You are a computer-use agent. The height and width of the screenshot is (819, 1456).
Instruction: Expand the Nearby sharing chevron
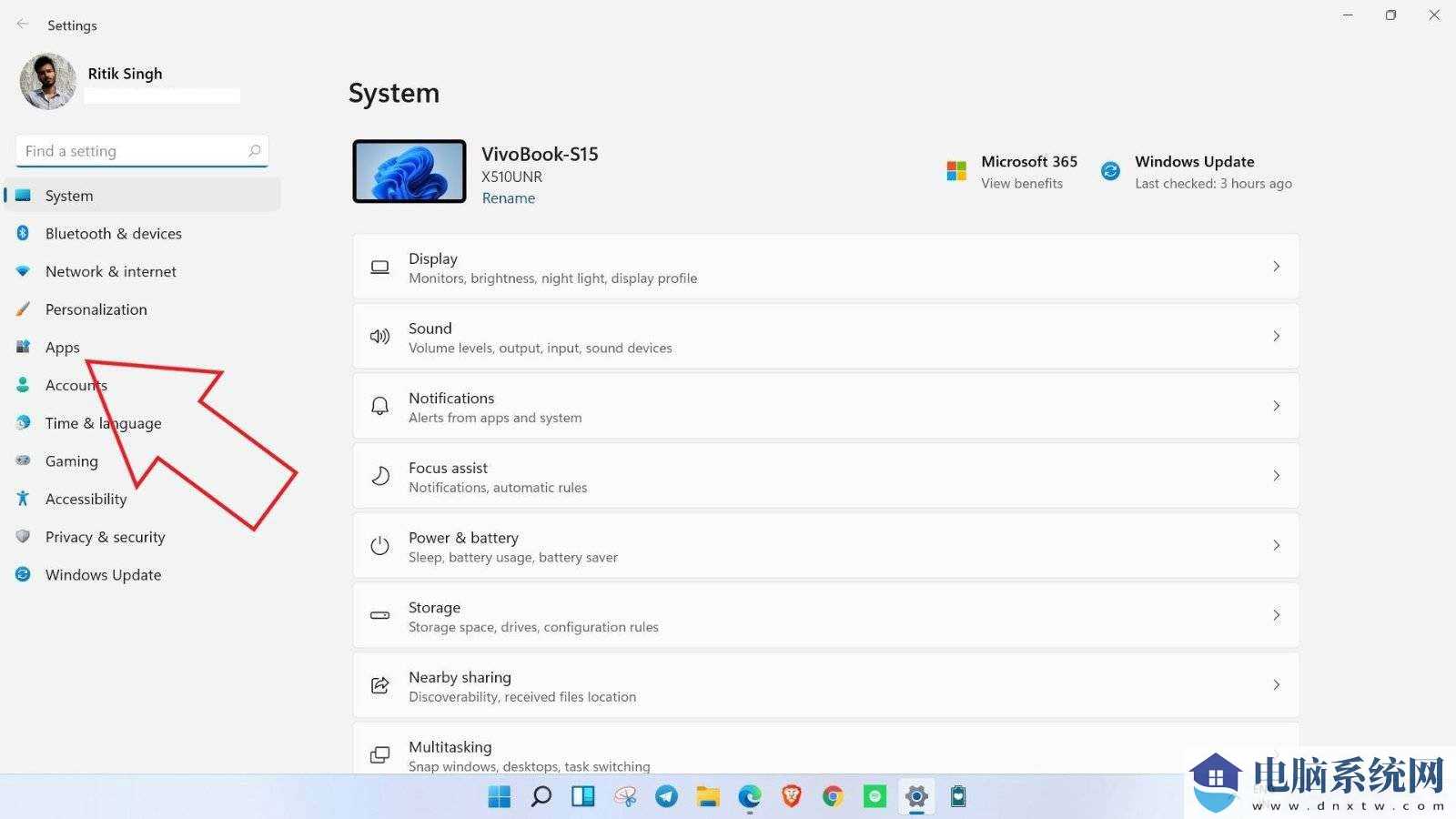coord(1277,685)
